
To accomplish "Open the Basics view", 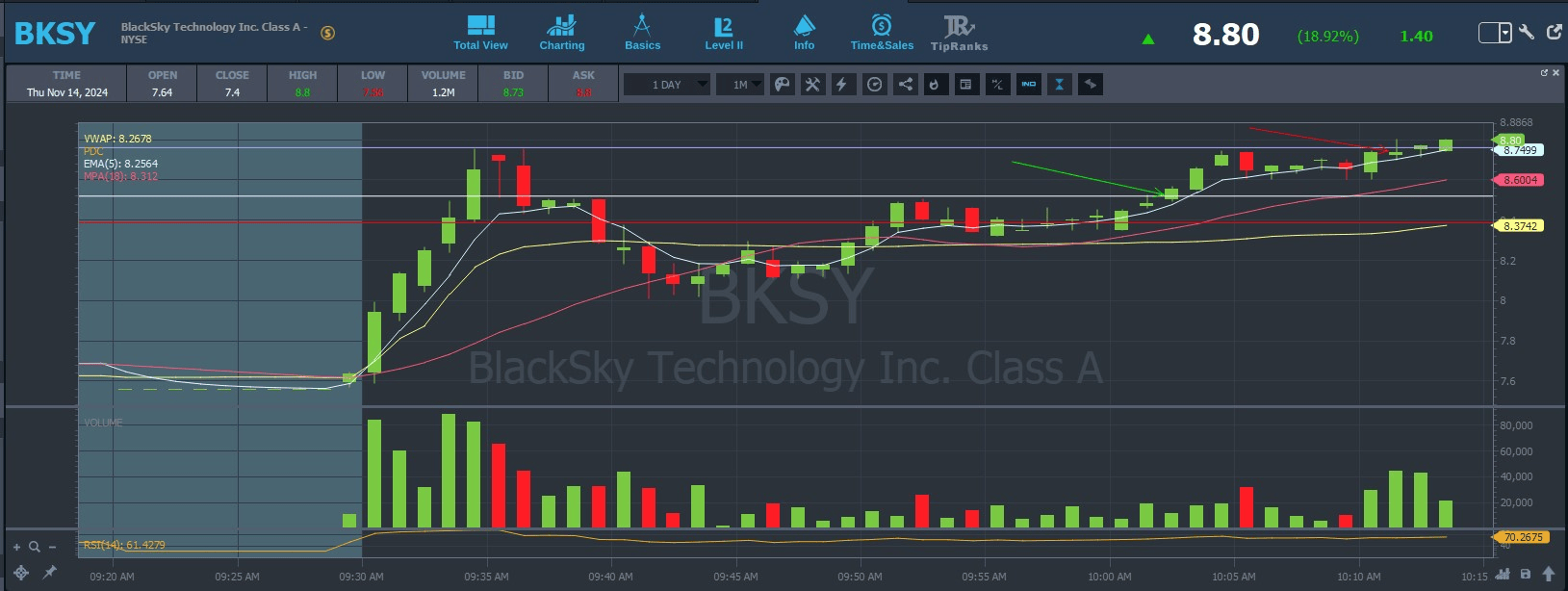I will (642, 33).
